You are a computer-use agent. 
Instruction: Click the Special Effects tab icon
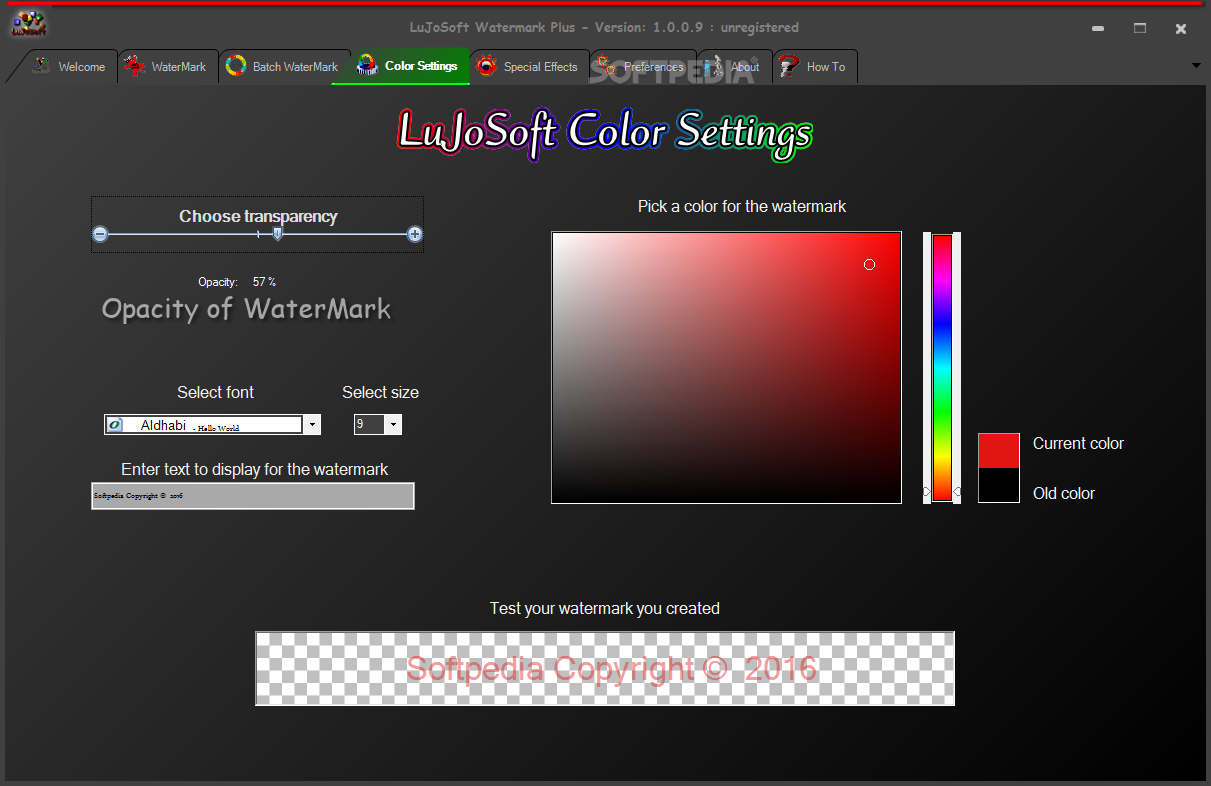tap(487, 66)
